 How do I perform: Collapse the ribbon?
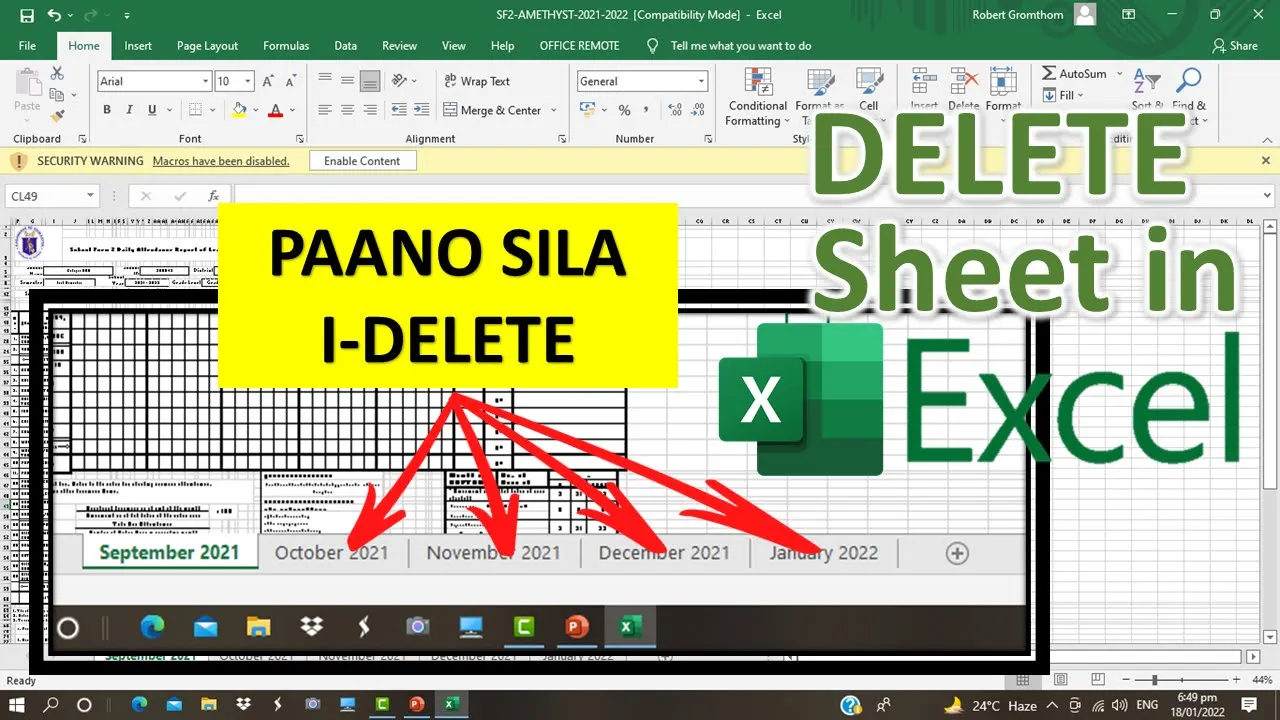click(1266, 139)
